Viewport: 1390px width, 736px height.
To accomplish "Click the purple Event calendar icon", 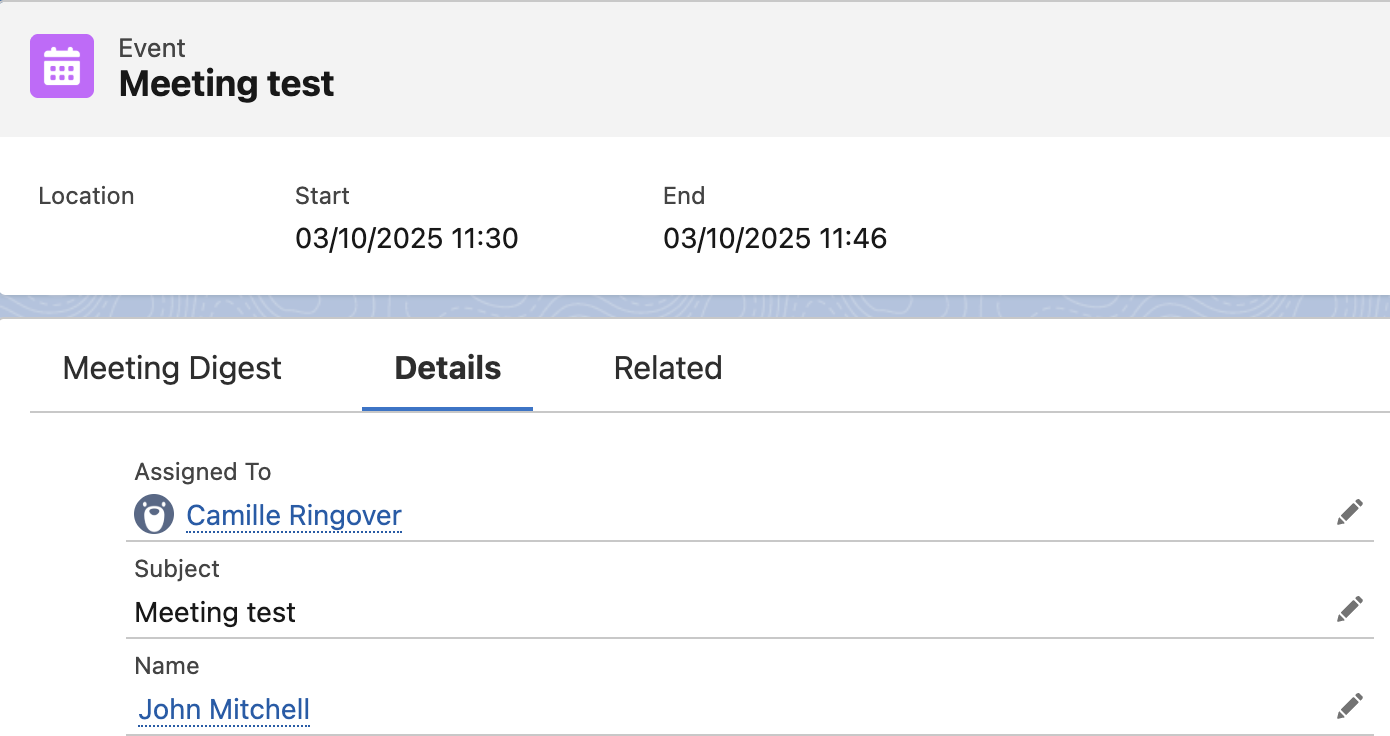I will click(x=62, y=66).
